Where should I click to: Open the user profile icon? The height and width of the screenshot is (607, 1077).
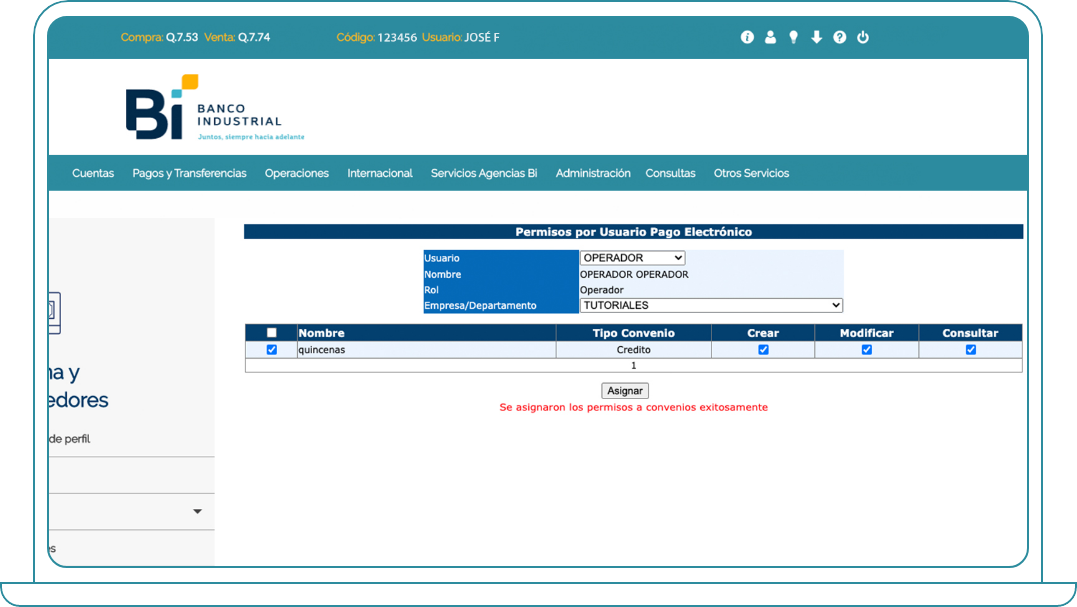pyautogui.click(x=771, y=37)
